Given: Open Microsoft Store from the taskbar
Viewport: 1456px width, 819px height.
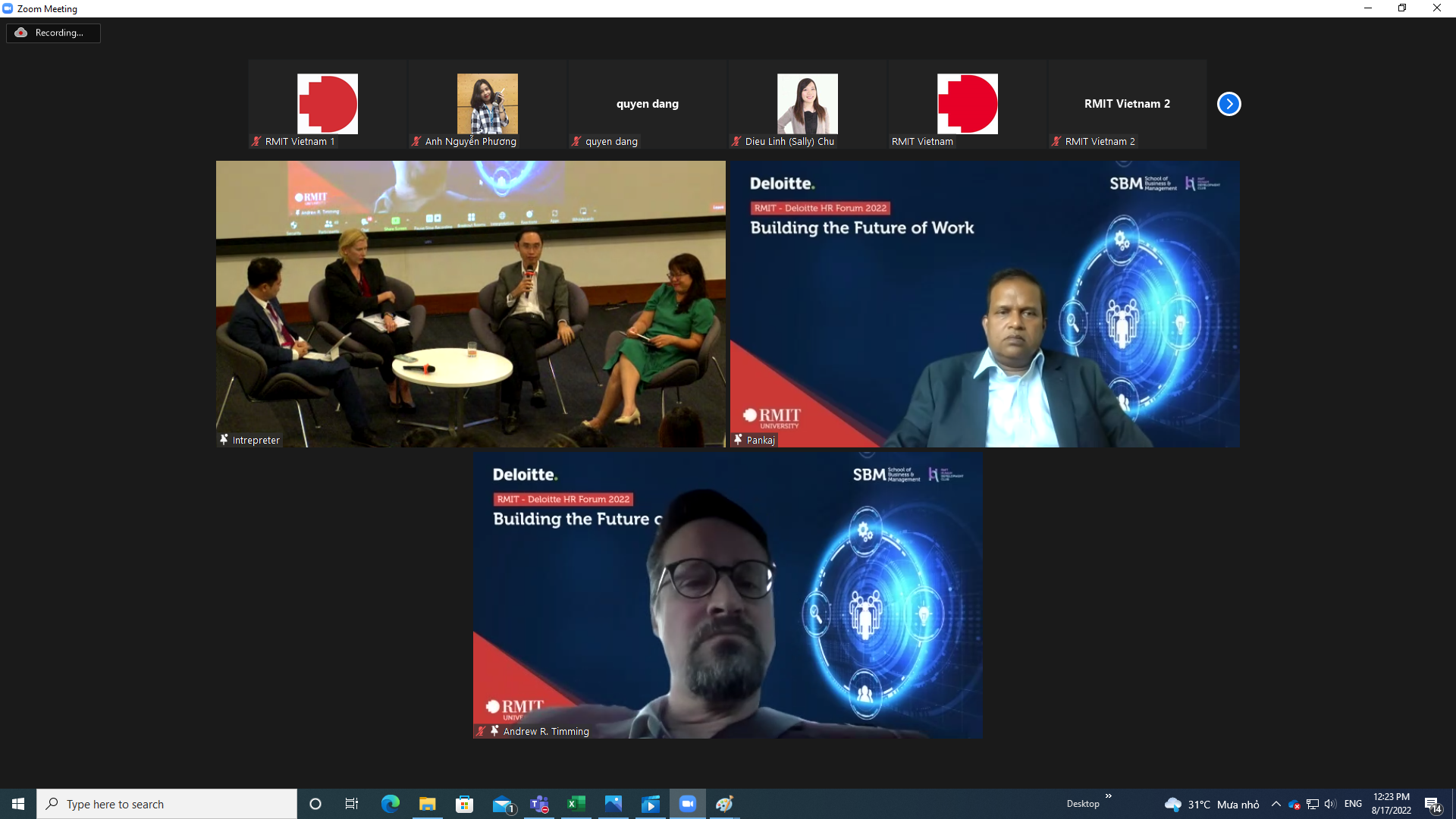Looking at the screenshot, I should [x=465, y=804].
